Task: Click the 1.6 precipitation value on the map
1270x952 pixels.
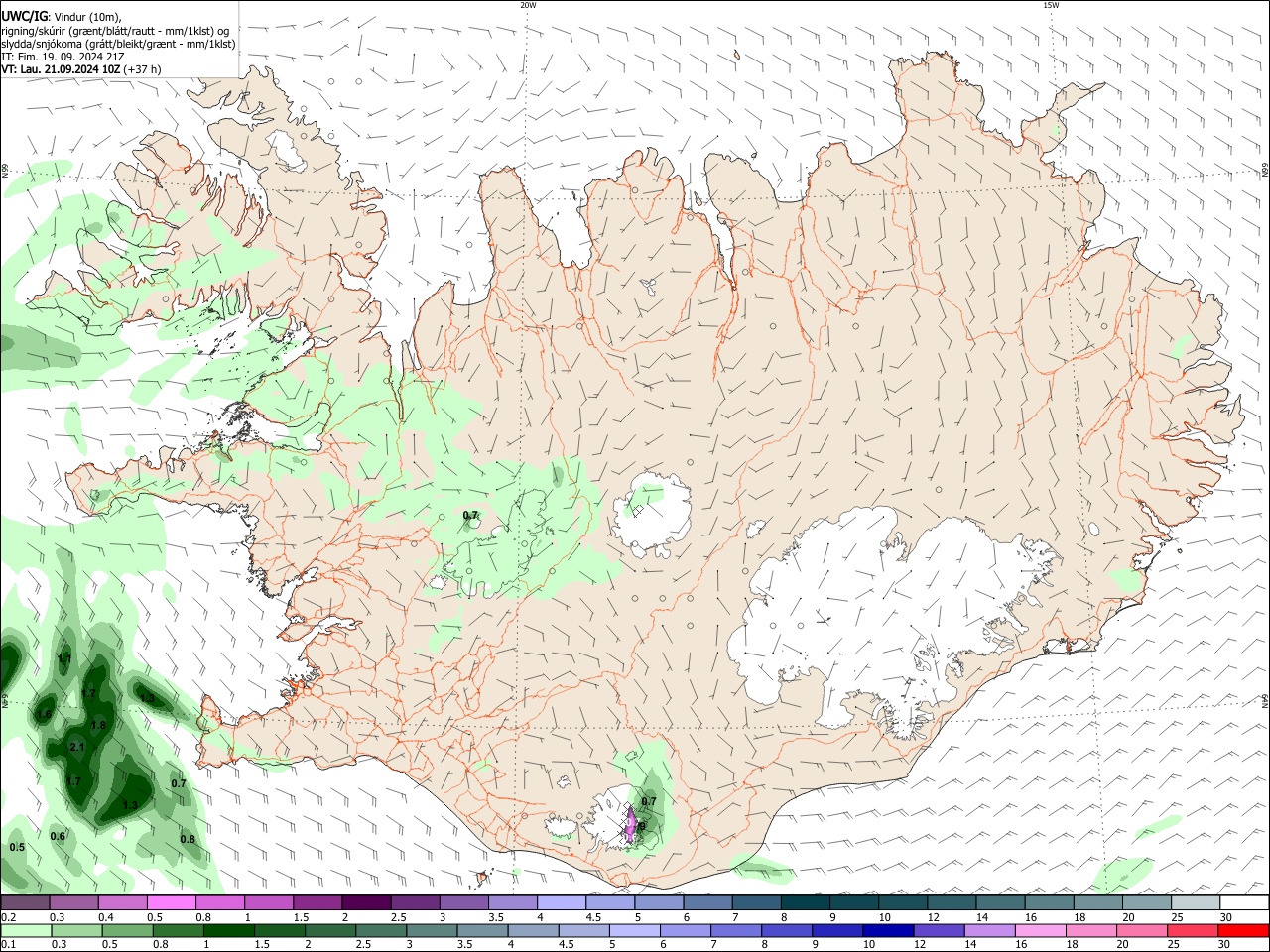Action: pyautogui.click(x=44, y=714)
